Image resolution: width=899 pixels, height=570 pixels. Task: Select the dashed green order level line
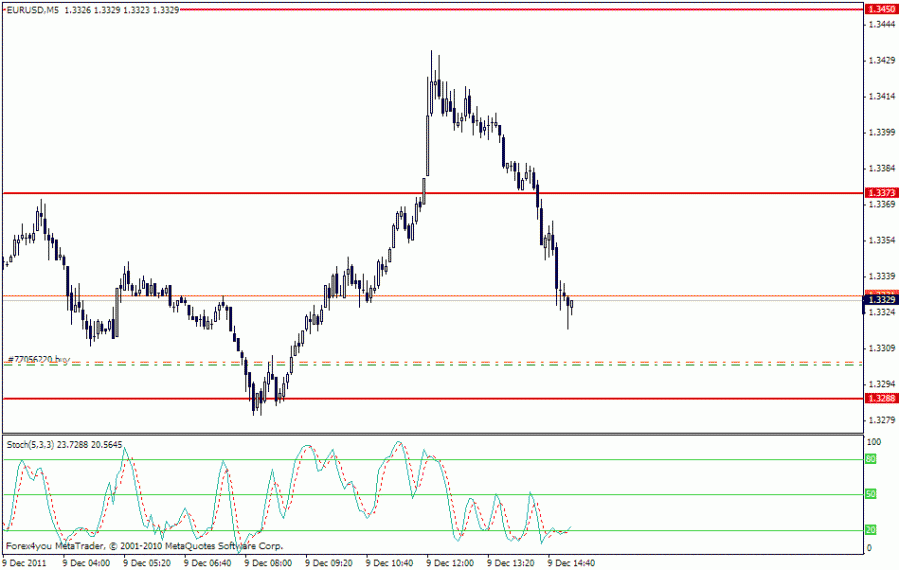432,364
